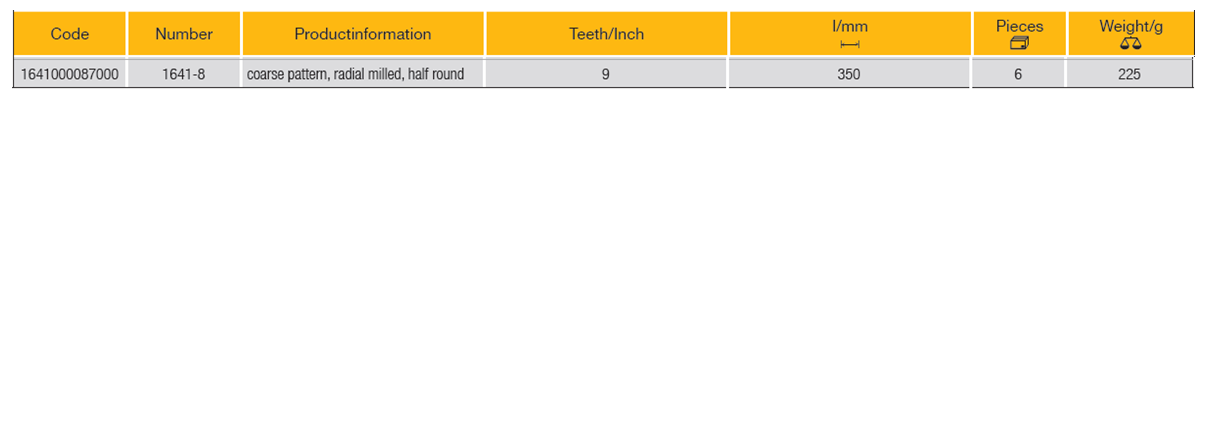This screenshot has width=1217, height=444.
Task: Click the Pieces header text
Action: [1019, 26]
